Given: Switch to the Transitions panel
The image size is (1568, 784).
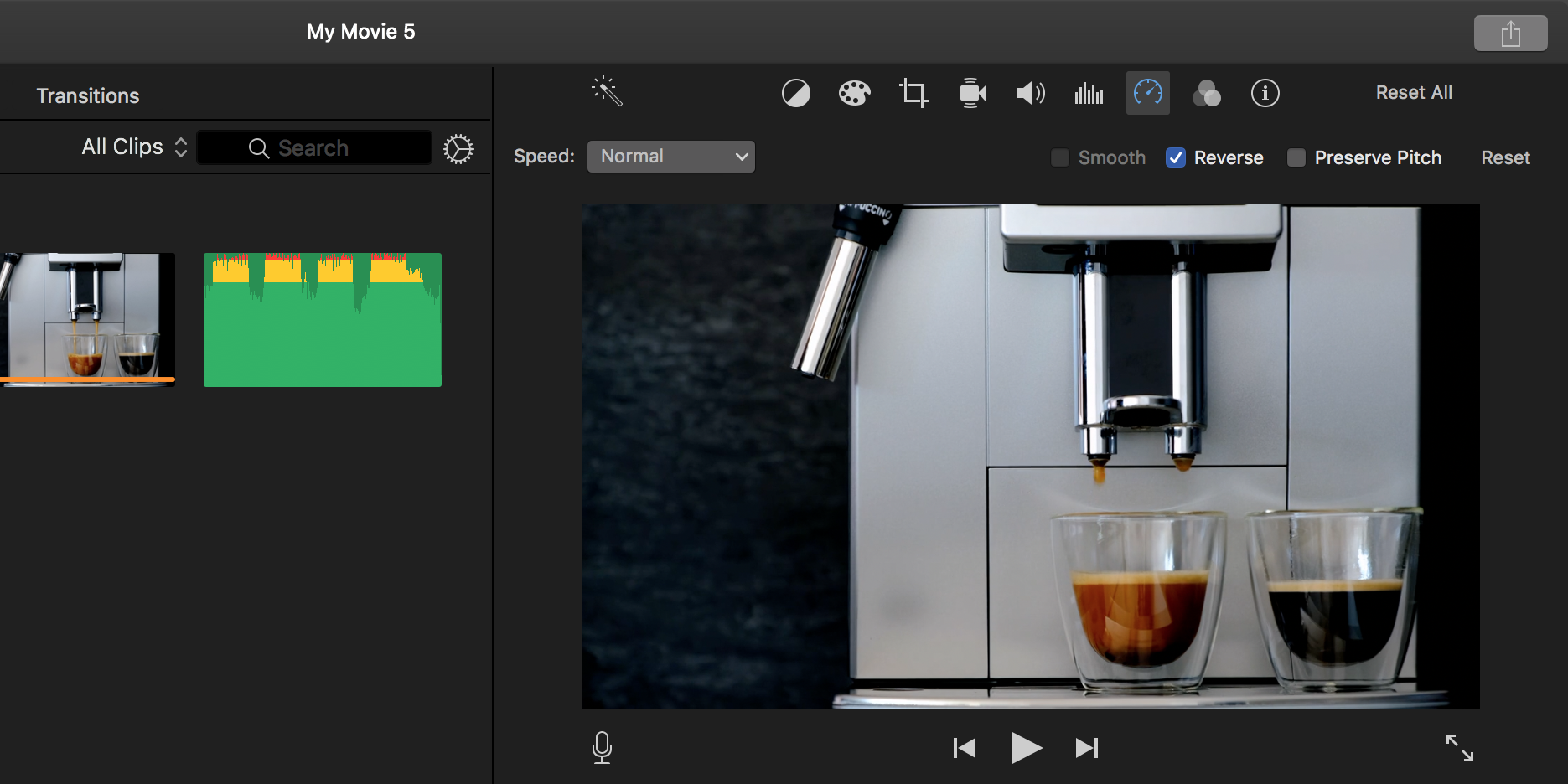Looking at the screenshot, I should 88,95.
